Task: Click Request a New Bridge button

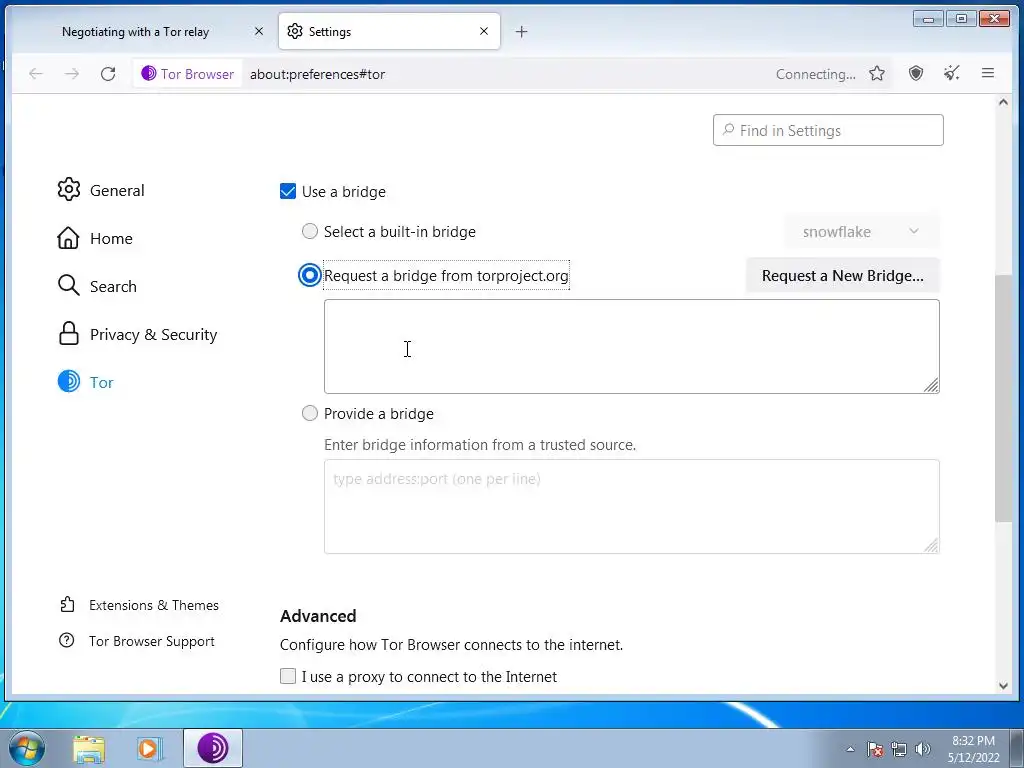Action: (842, 276)
